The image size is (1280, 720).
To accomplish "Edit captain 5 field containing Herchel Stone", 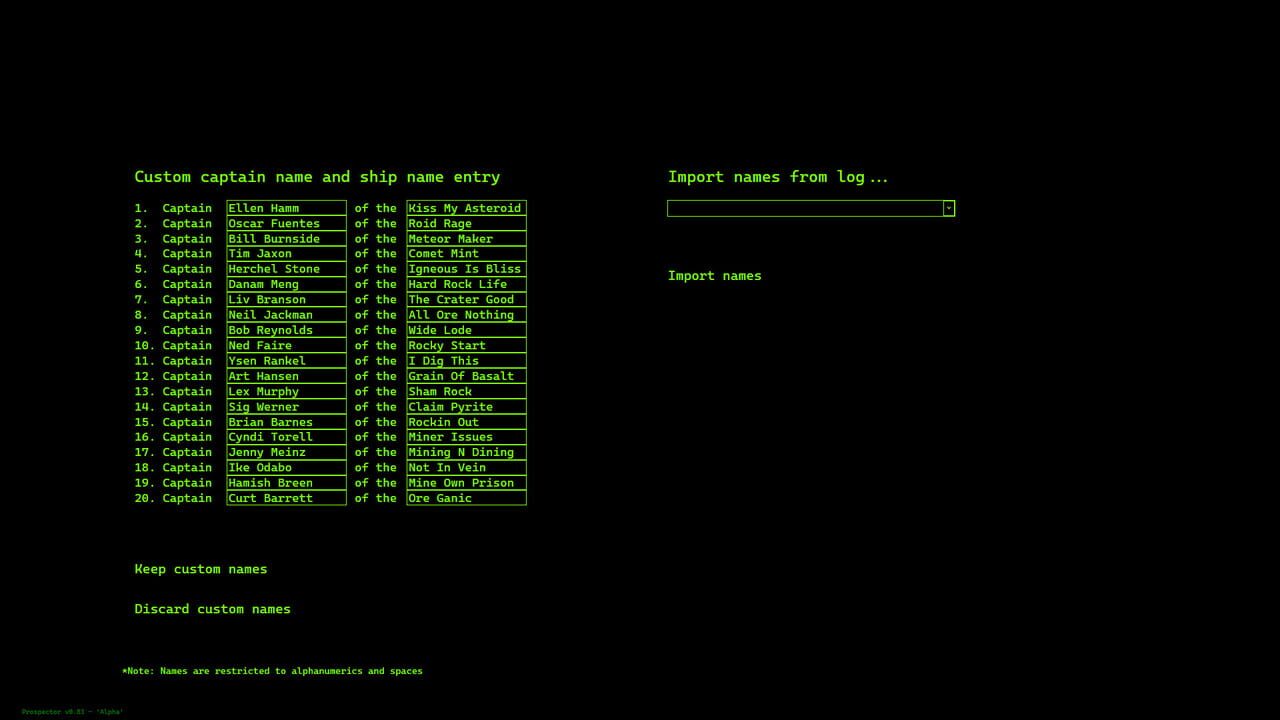I will [285, 269].
